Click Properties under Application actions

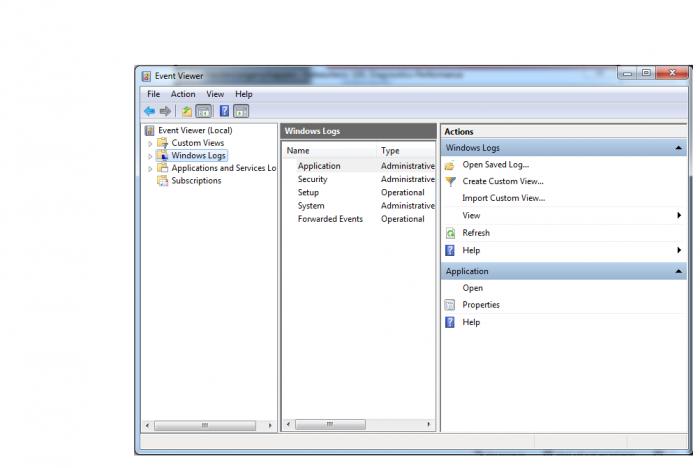tap(481, 305)
